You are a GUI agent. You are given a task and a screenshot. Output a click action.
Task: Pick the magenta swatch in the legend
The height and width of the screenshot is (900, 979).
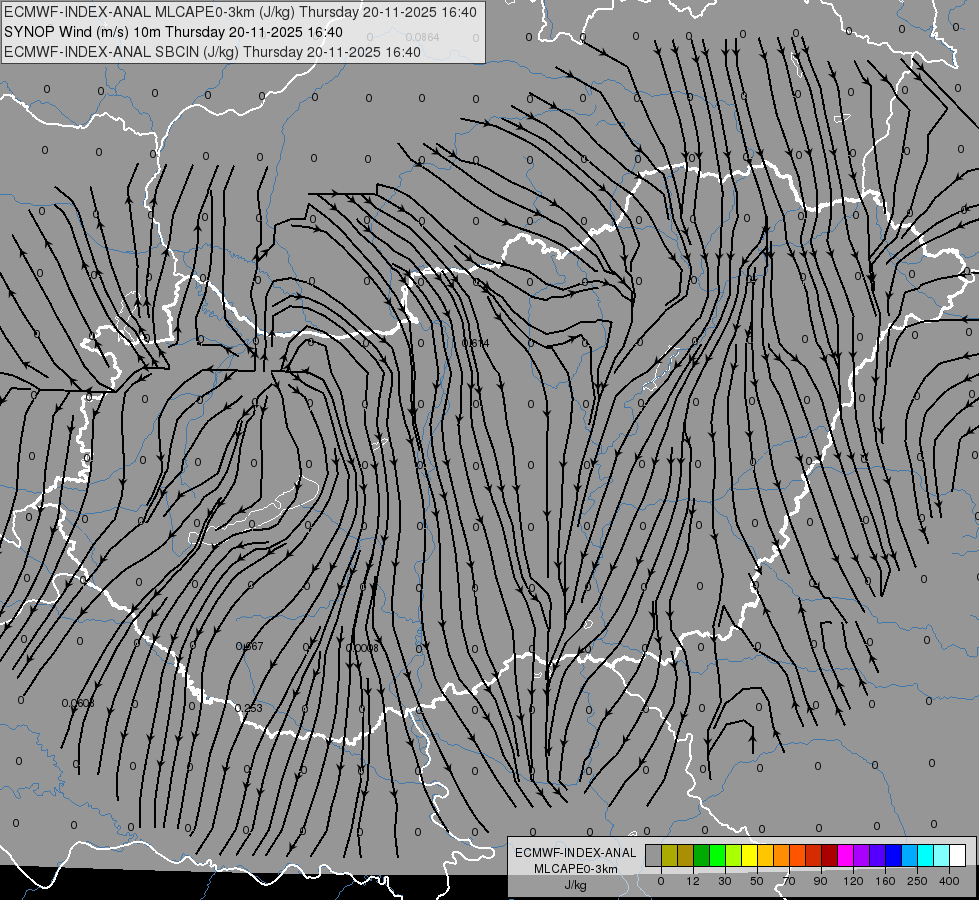(x=845, y=856)
